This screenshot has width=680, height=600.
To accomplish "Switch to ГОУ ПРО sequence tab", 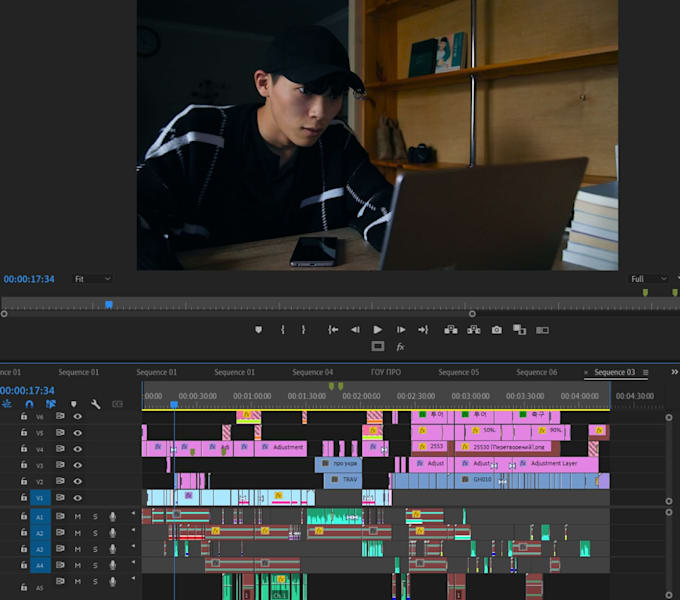I will pyautogui.click(x=386, y=372).
